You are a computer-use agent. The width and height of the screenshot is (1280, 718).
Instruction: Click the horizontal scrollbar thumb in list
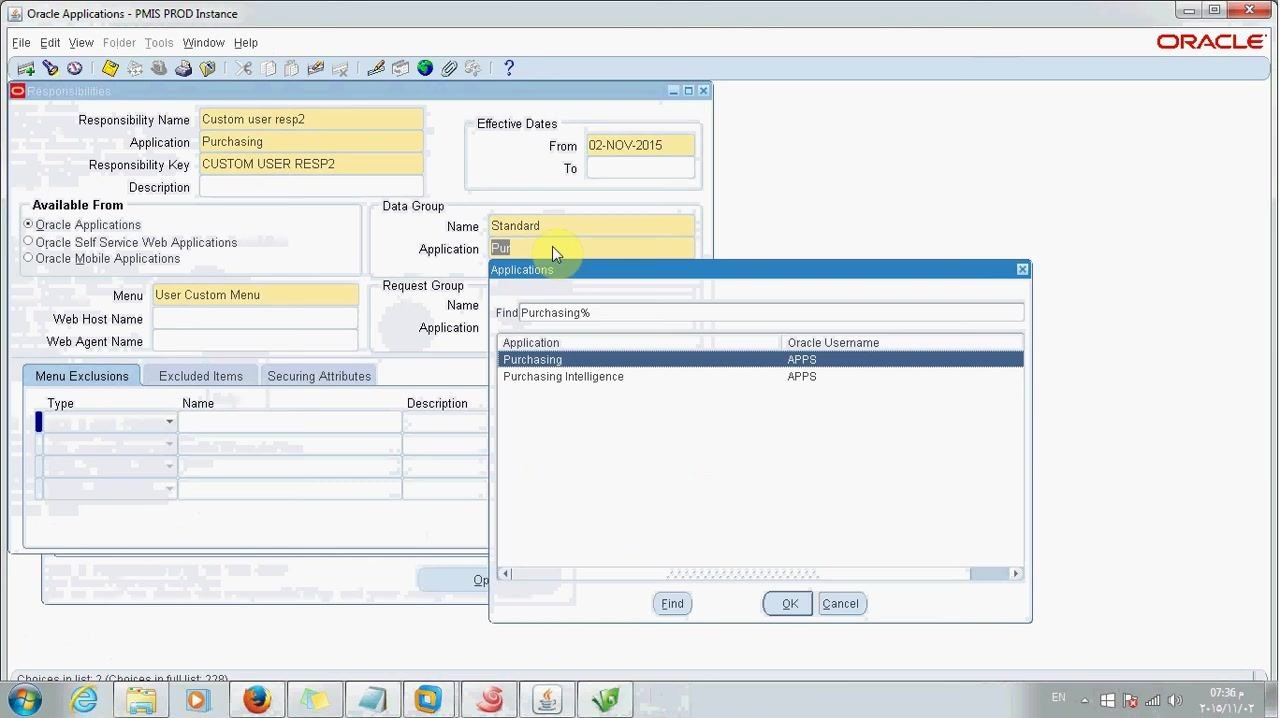click(741, 574)
